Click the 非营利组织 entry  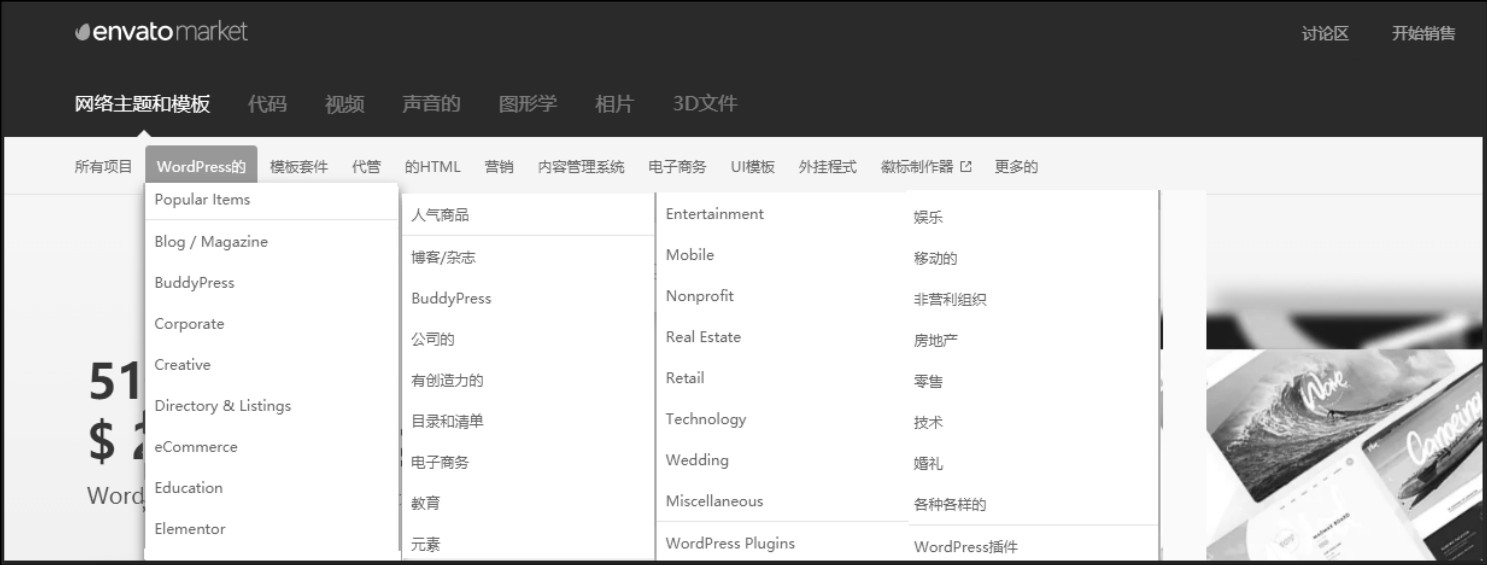pyautogui.click(x=950, y=300)
